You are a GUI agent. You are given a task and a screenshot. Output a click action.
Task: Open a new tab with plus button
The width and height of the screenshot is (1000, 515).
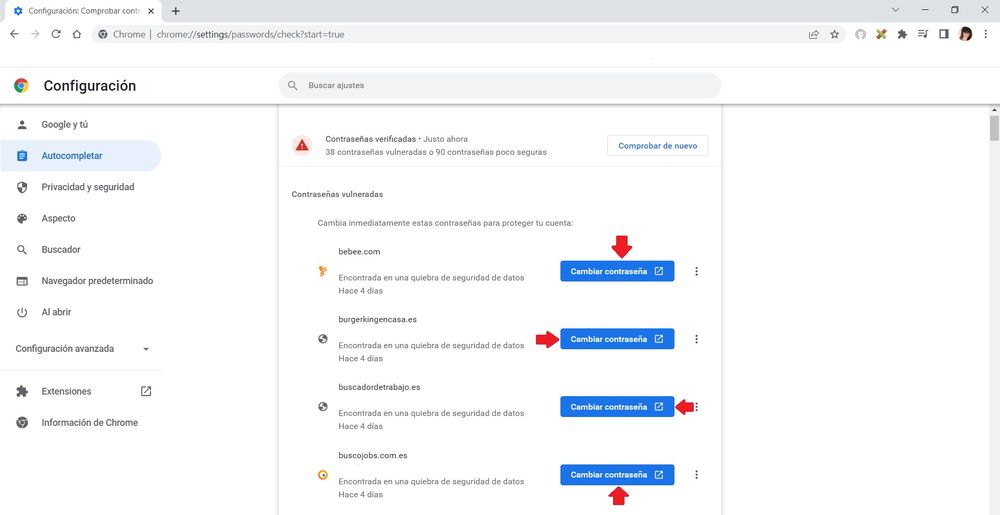click(x=176, y=10)
